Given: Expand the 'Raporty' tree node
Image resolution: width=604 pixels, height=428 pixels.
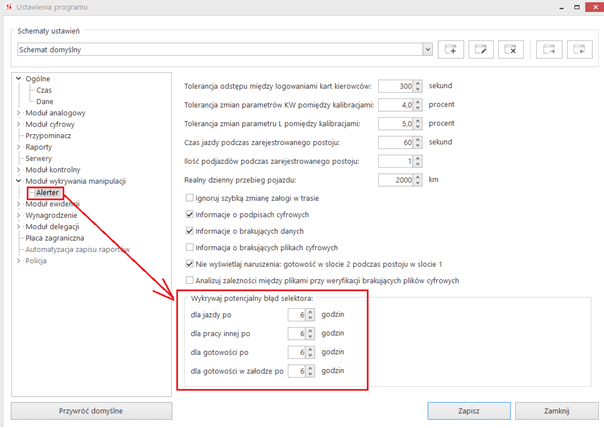Looking at the screenshot, I should [18, 147].
